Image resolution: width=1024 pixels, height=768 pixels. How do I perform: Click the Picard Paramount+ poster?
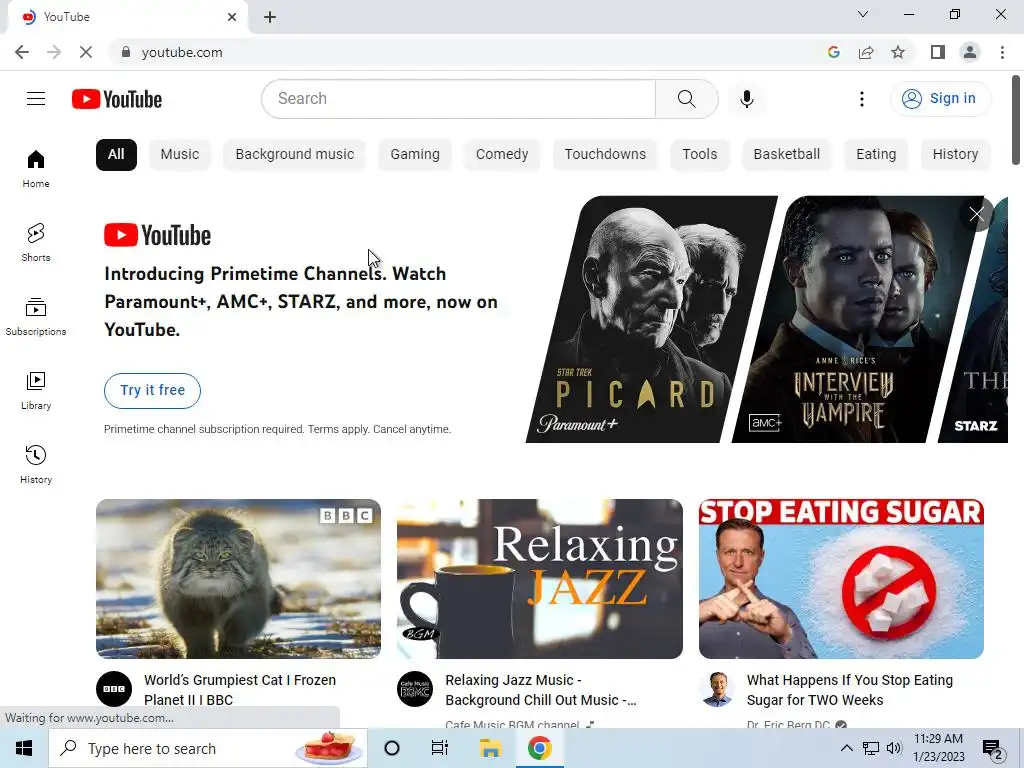coord(650,319)
